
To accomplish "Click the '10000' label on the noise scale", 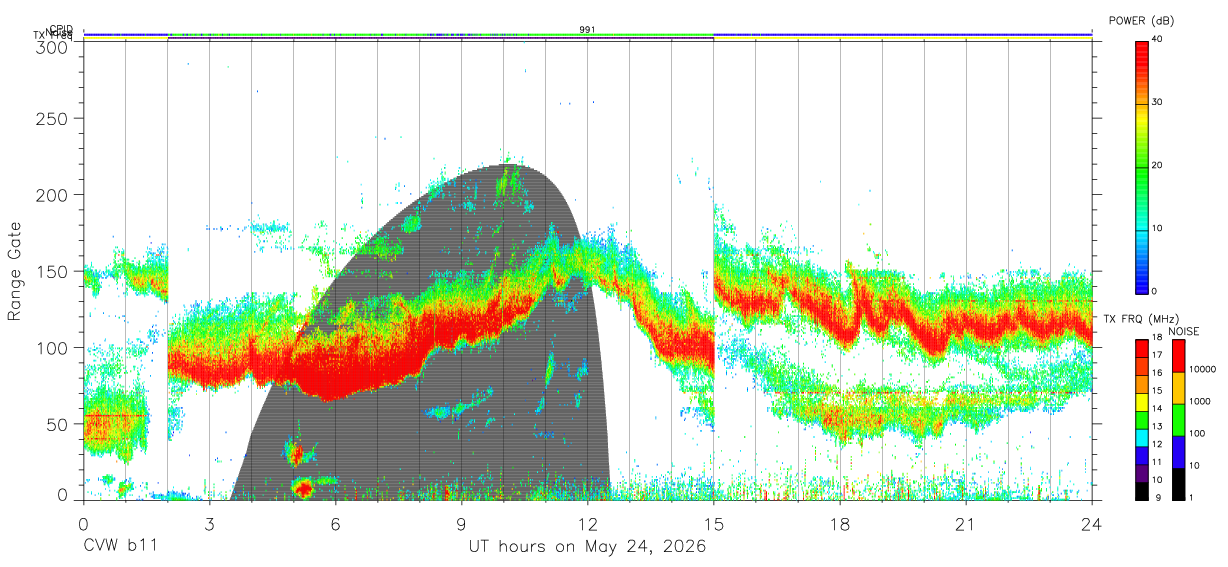I will point(1204,370).
